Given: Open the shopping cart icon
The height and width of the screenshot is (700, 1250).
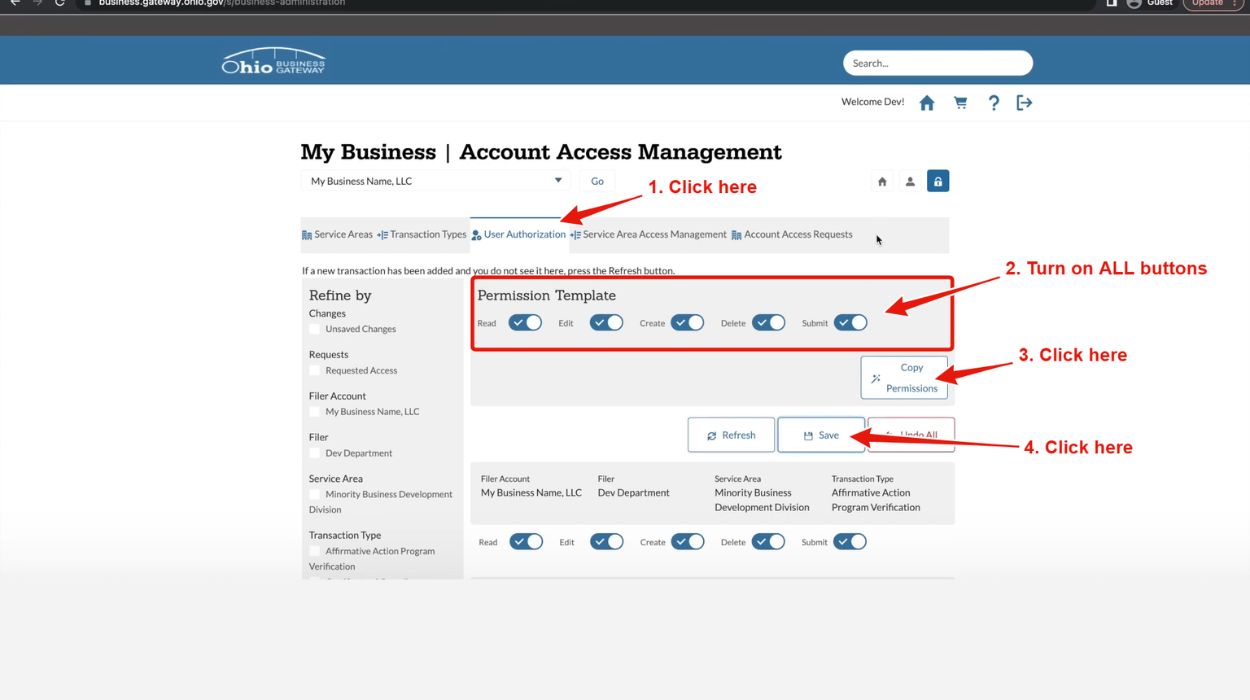Looking at the screenshot, I should click(x=960, y=103).
